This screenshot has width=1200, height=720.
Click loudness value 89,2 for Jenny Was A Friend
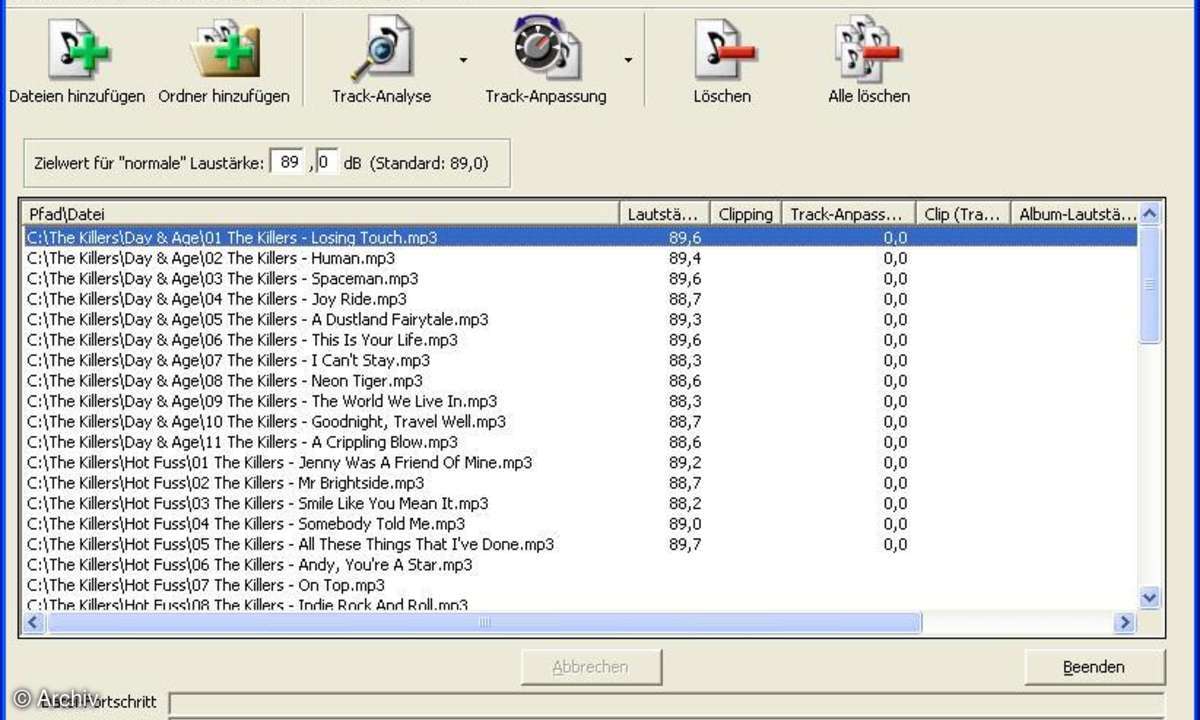[x=685, y=463]
